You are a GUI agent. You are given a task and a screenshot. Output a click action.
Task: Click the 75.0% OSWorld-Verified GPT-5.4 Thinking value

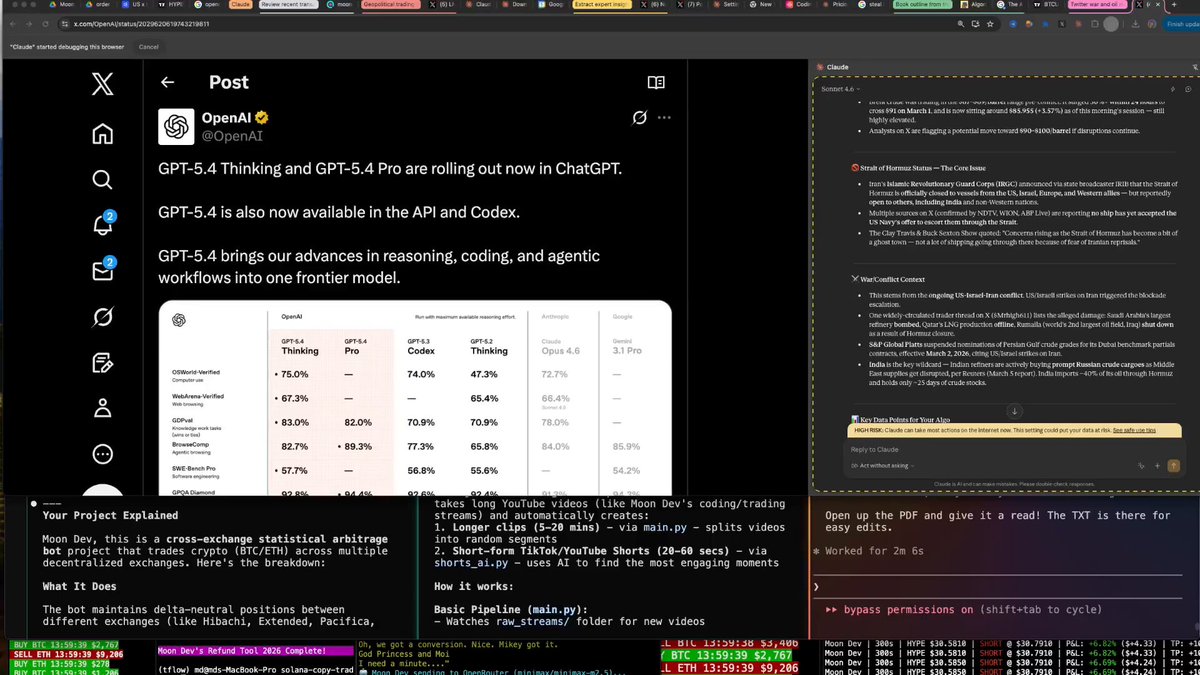pyautogui.click(x=294, y=374)
